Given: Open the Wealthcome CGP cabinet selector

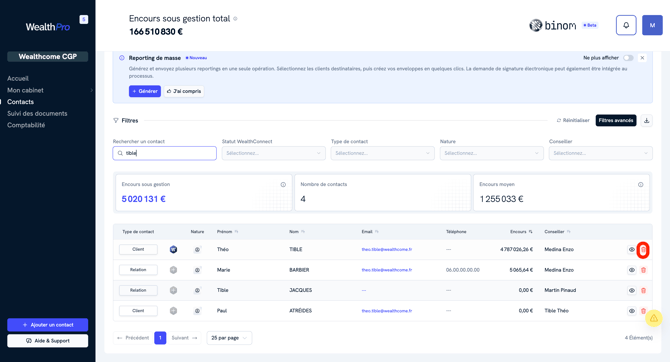Looking at the screenshot, I should [47, 56].
